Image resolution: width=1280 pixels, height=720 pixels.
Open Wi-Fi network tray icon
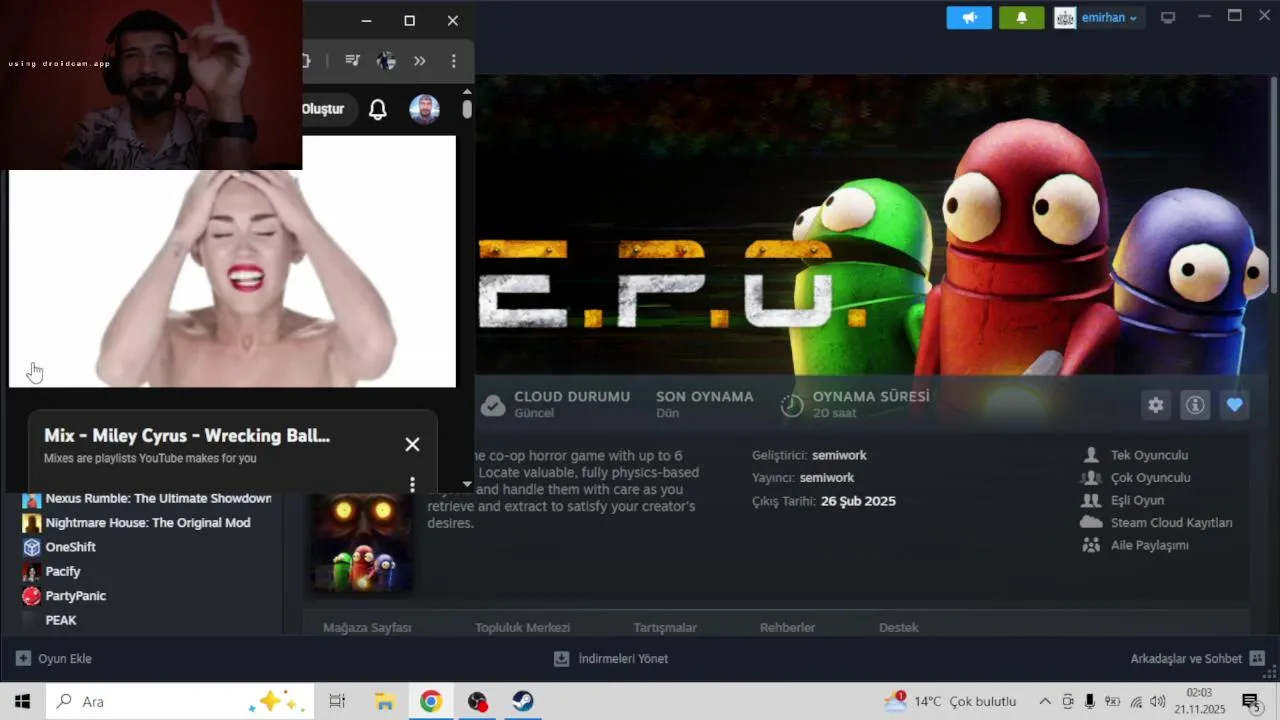(1136, 701)
